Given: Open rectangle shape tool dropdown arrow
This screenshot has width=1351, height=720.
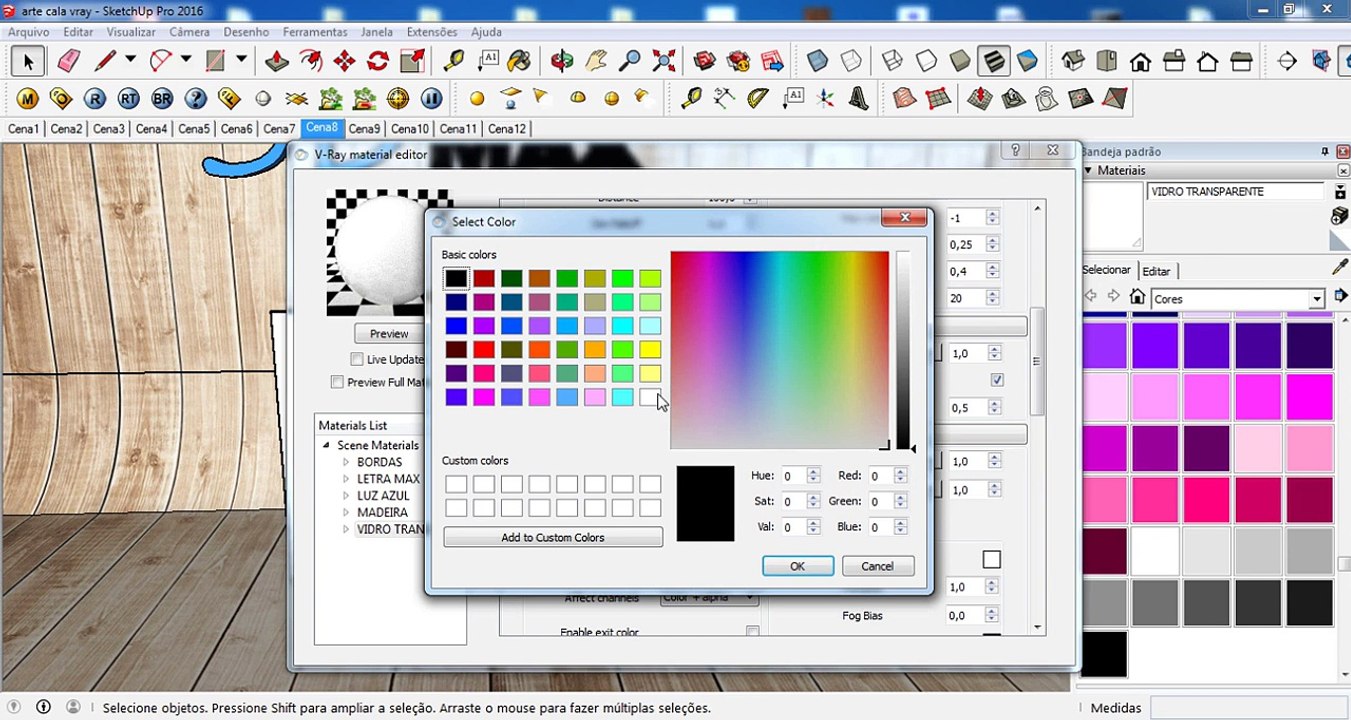Looking at the screenshot, I should (x=241, y=60).
